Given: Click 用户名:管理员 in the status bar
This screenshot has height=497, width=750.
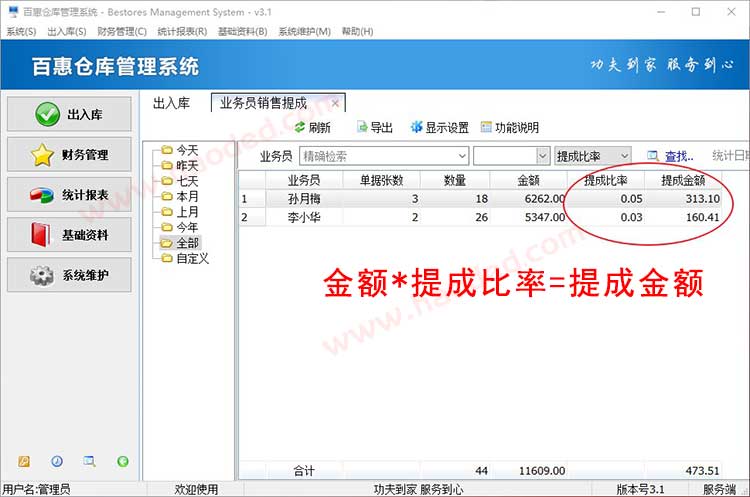Looking at the screenshot, I should tap(36, 489).
